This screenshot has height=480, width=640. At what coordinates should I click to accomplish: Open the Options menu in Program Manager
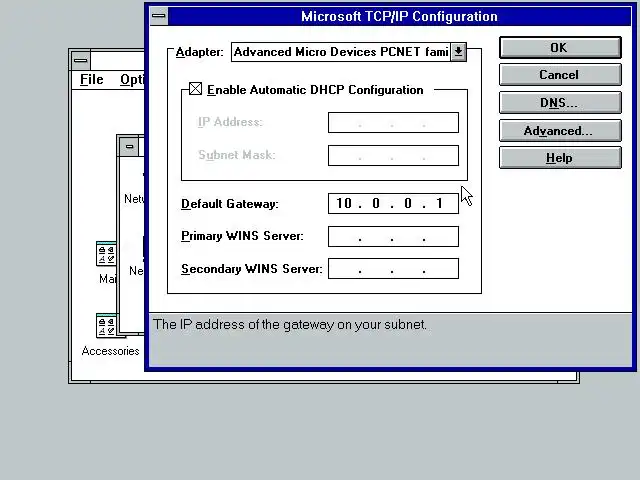pyautogui.click(x=132, y=79)
